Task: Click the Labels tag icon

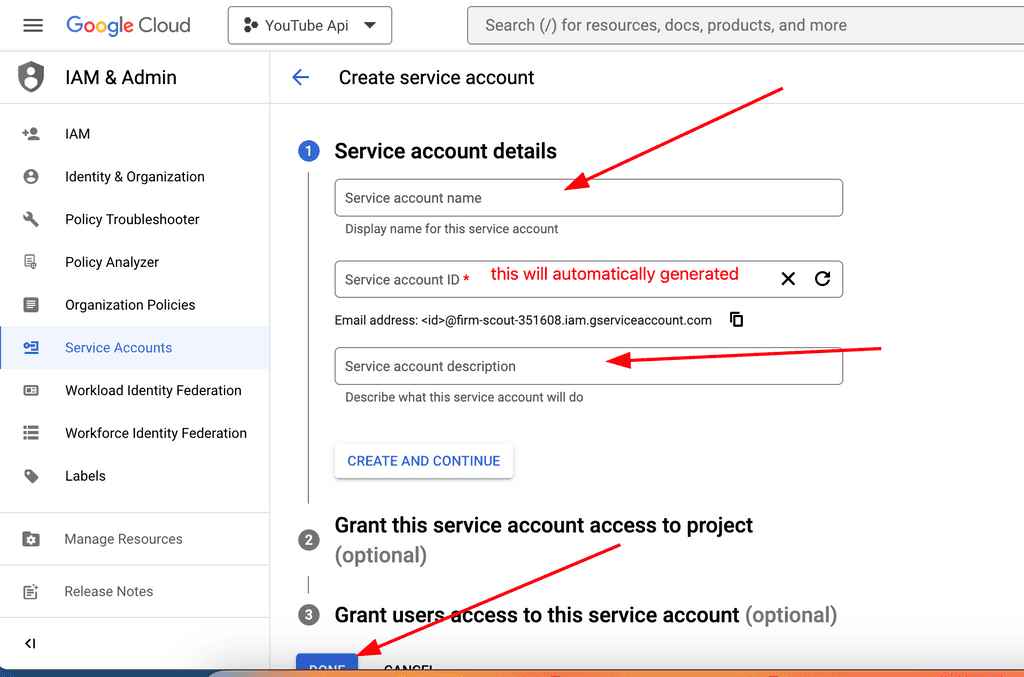Action: [31, 476]
